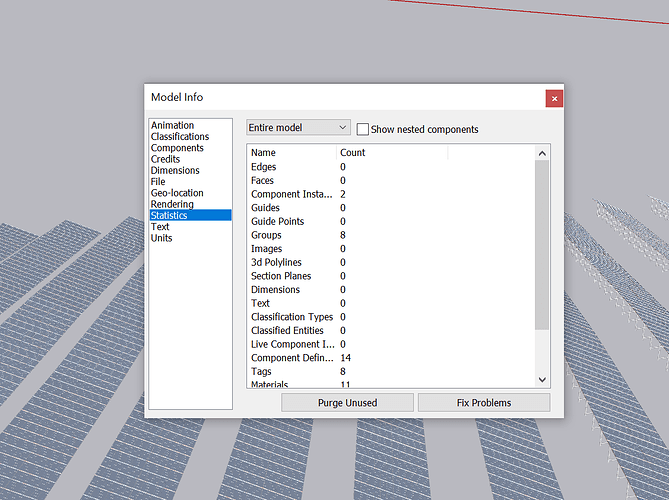The height and width of the screenshot is (500, 669).
Task: Select the 3d Polylines row
Action: click(x=391, y=262)
